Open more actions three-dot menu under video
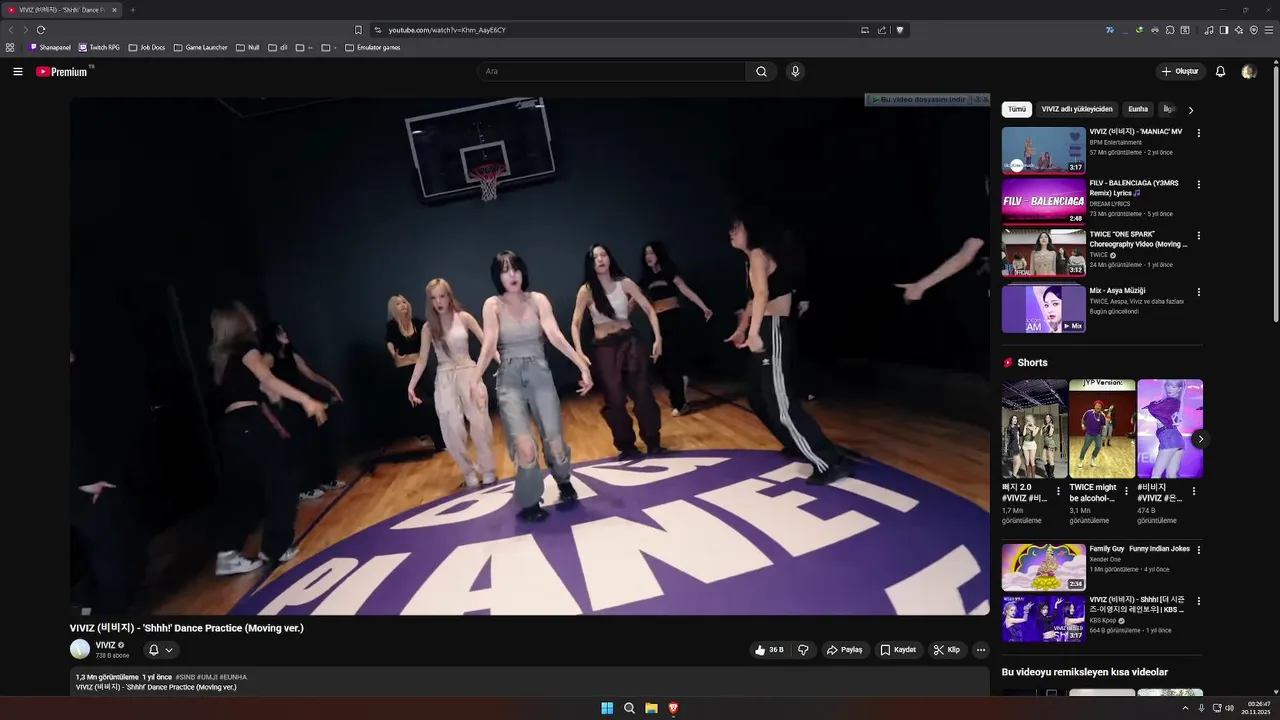1280x720 pixels. pos(981,650)
